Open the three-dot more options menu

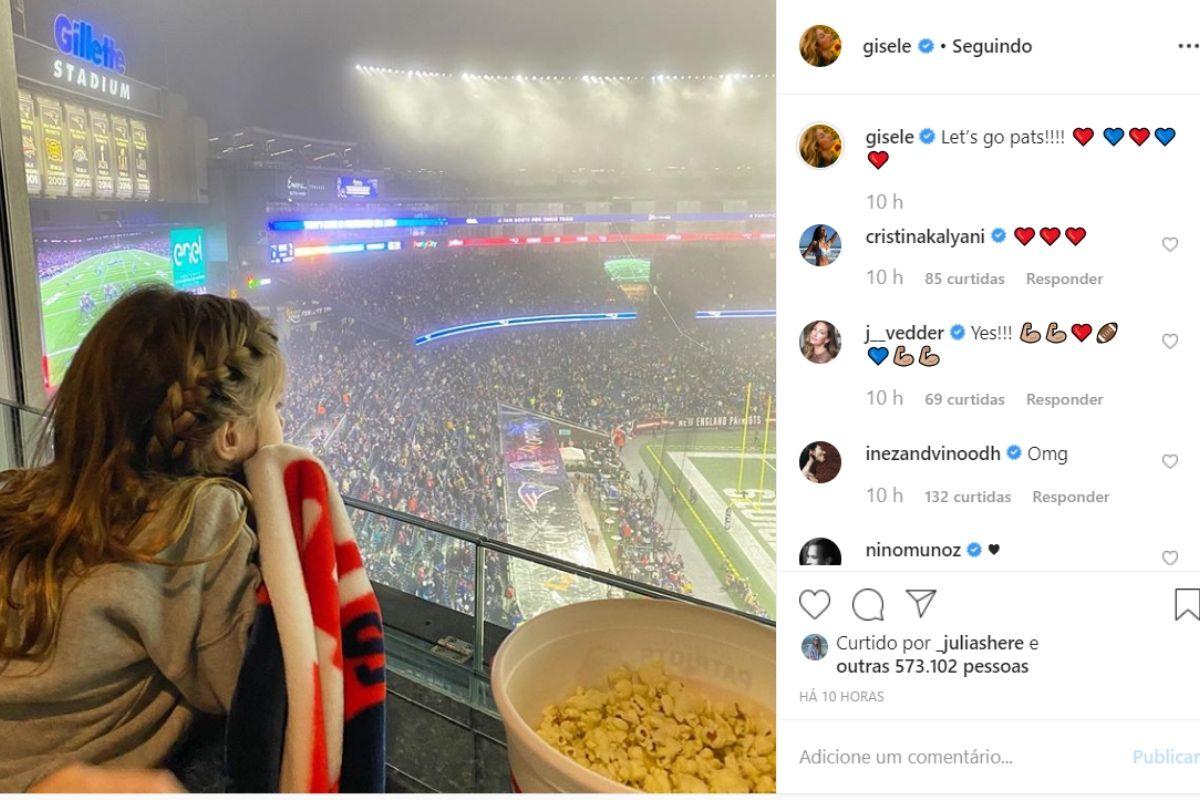pyautogui.click(x=1186, y=46)
